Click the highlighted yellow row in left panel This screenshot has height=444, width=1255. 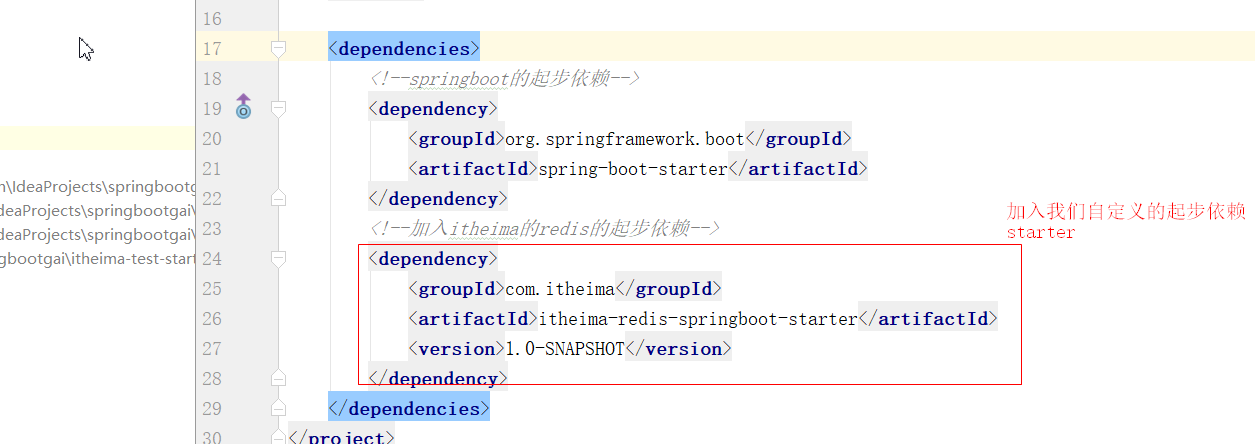[x=97, y=138]
